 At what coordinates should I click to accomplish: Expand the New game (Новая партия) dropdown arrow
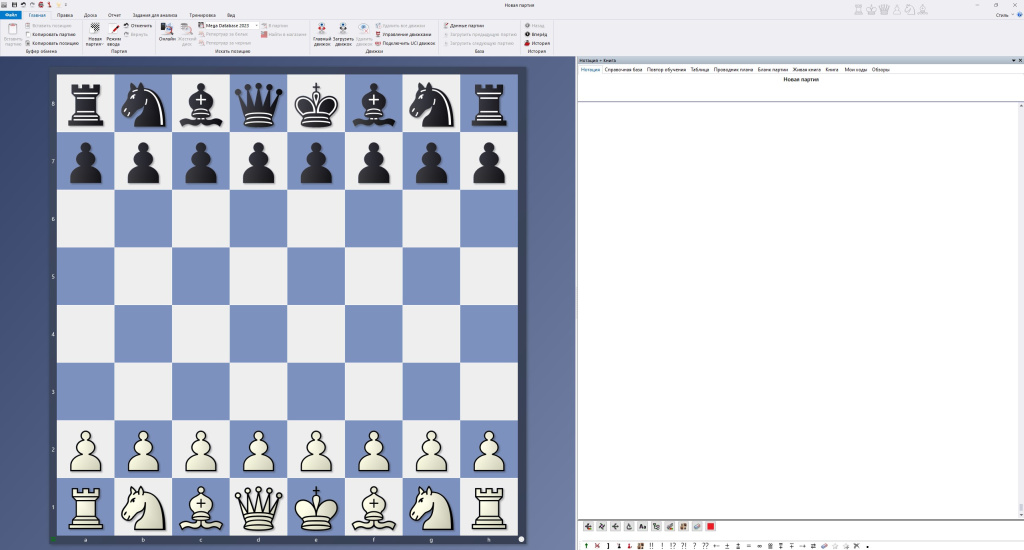(102, 44)
